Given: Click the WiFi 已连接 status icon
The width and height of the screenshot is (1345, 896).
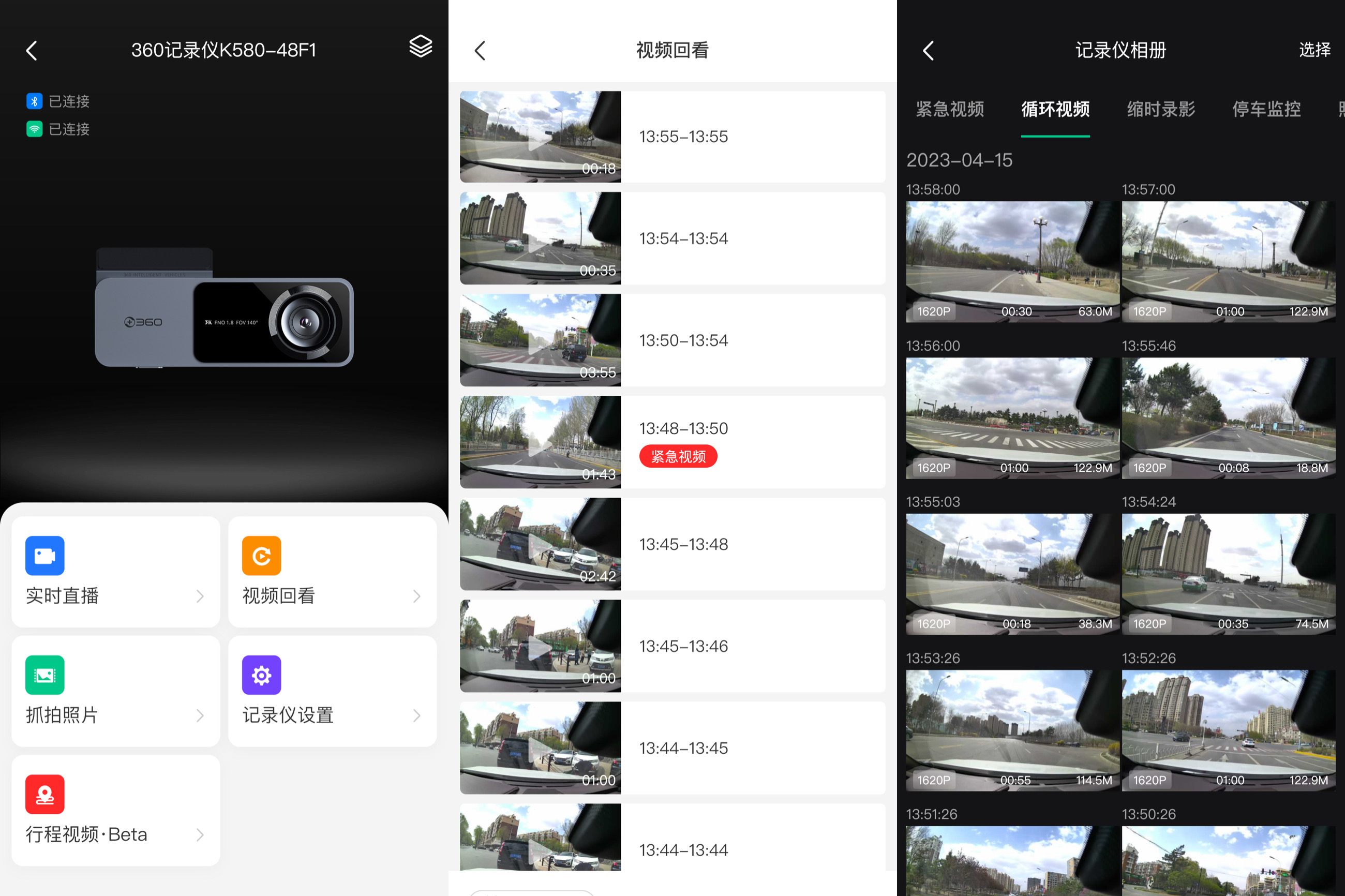Looking at the screenshot, I should [34, 129].
